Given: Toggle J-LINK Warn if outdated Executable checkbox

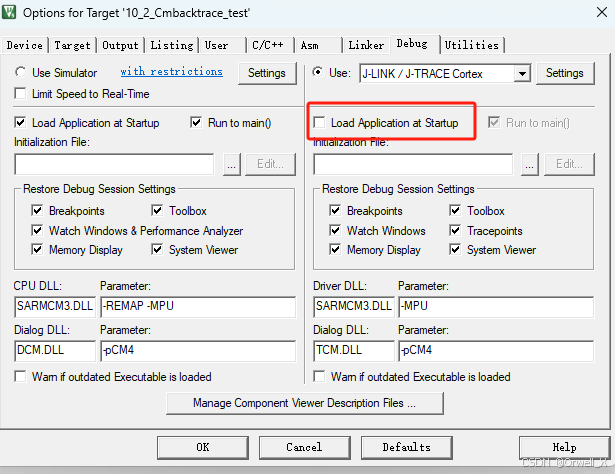Looking at the screenshot, I should (319, 376).
